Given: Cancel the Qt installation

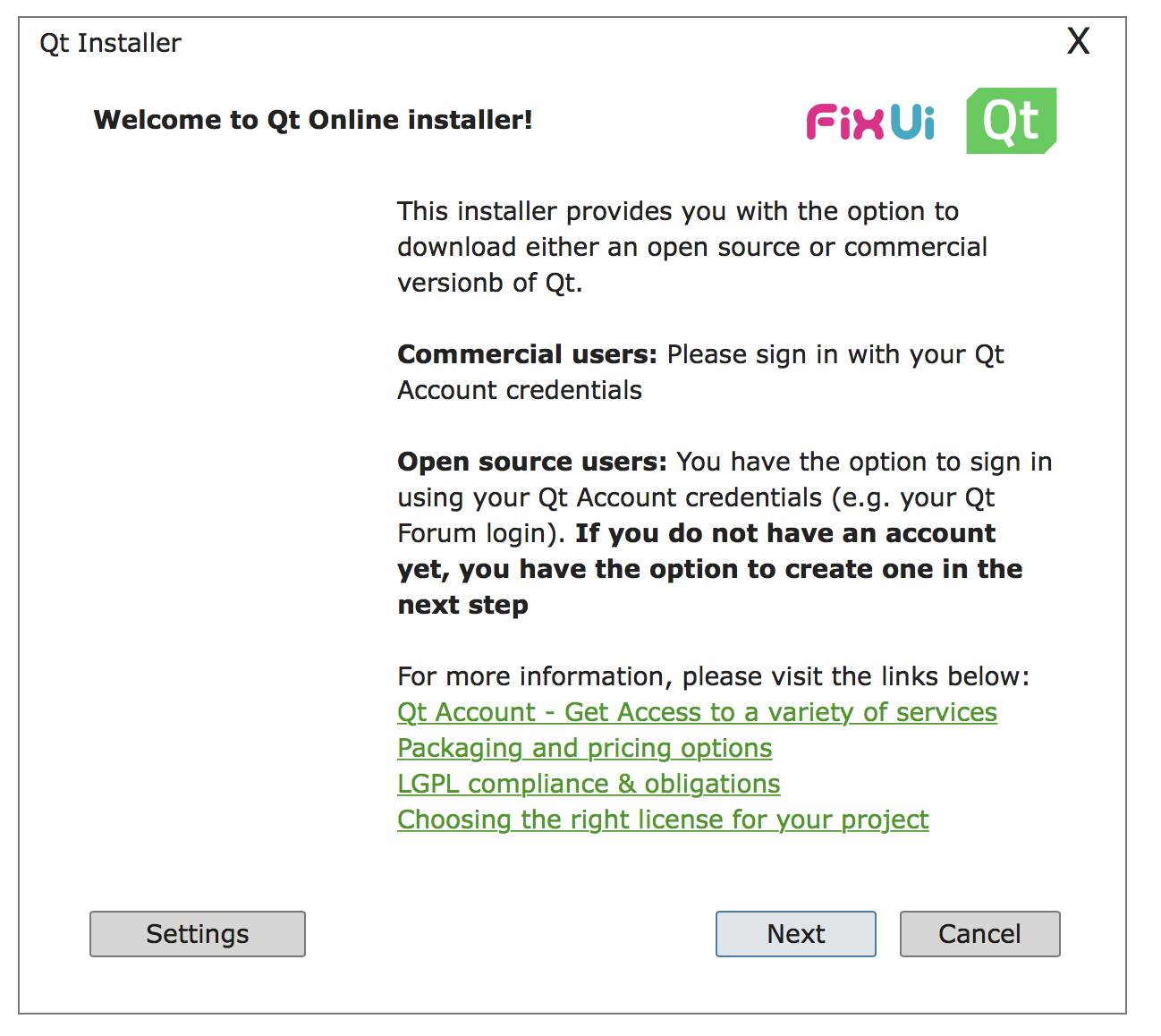Looking at the screenshot, I should click(x=979, y=934).
